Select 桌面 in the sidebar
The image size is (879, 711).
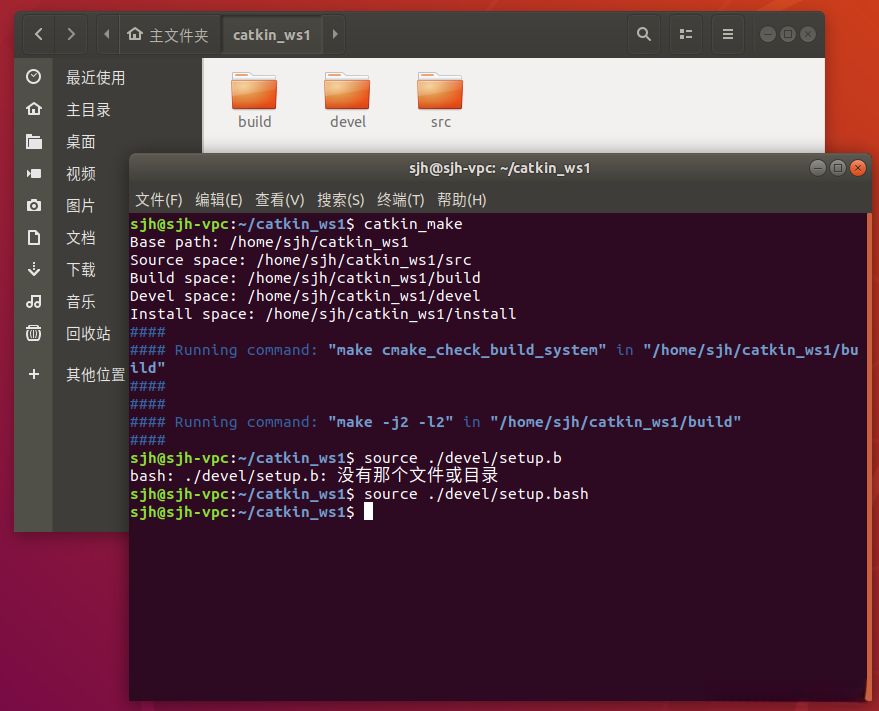[x=81, y=141]
